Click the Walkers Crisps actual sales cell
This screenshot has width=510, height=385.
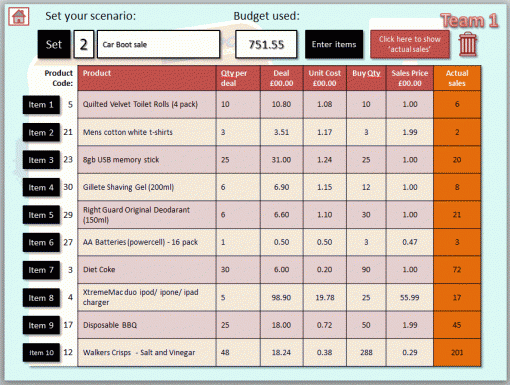(457, 353)
